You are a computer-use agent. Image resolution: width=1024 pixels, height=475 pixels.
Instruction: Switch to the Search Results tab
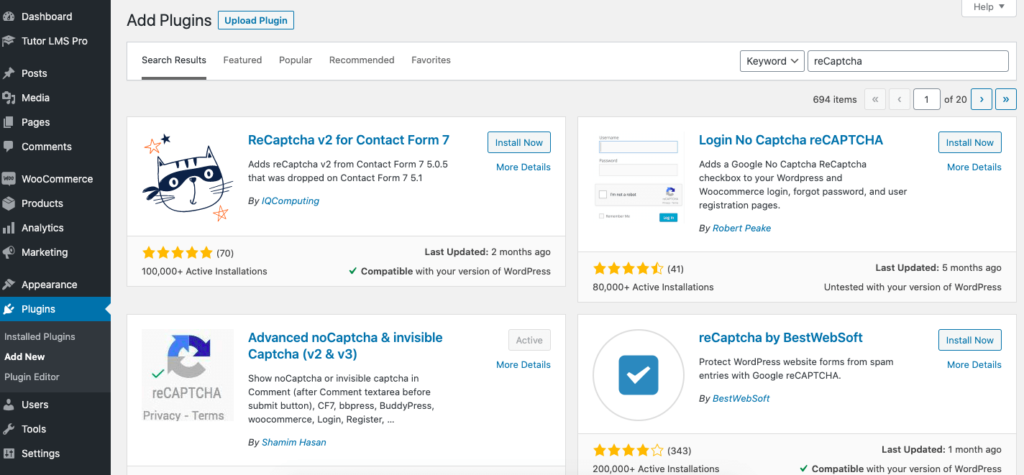point(174,60)
